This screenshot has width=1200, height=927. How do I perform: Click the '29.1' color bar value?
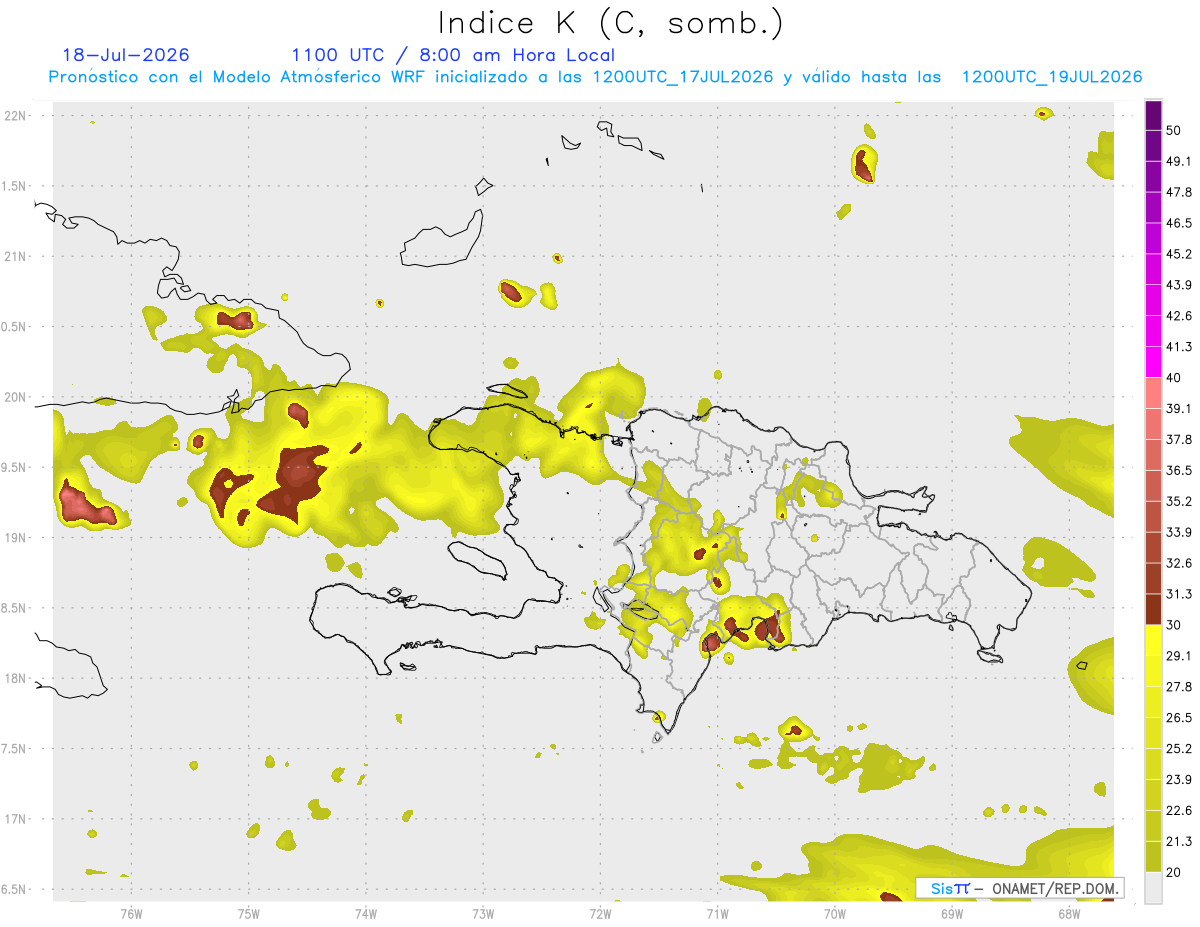click(x=1180, y=656)
